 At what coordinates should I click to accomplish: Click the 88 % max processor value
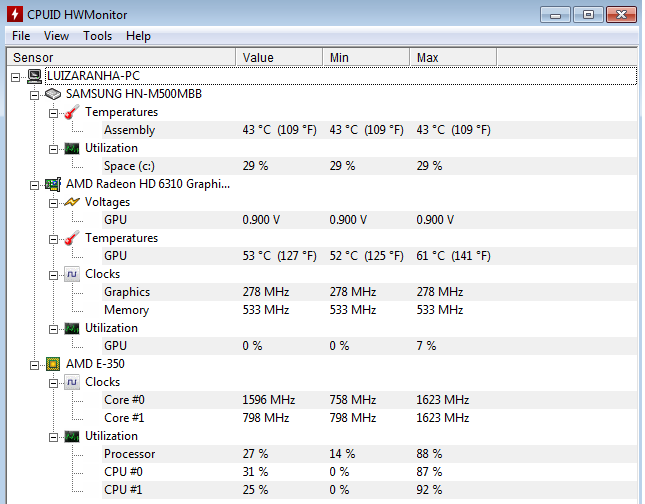pos(429,454)
